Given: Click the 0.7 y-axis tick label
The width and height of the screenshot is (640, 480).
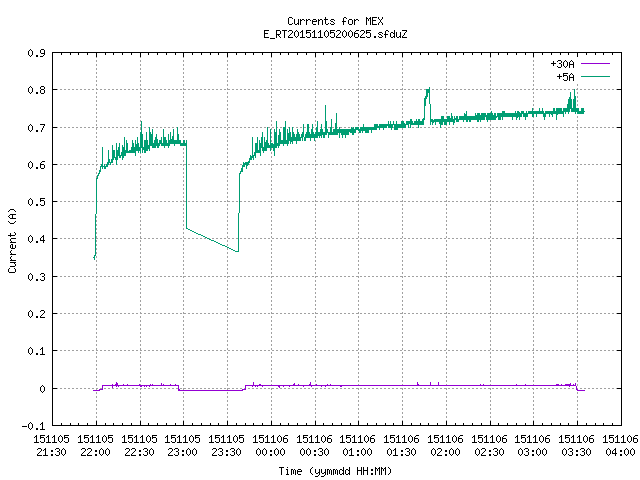Looking at the screenshot, I should (x=36, y=128).
